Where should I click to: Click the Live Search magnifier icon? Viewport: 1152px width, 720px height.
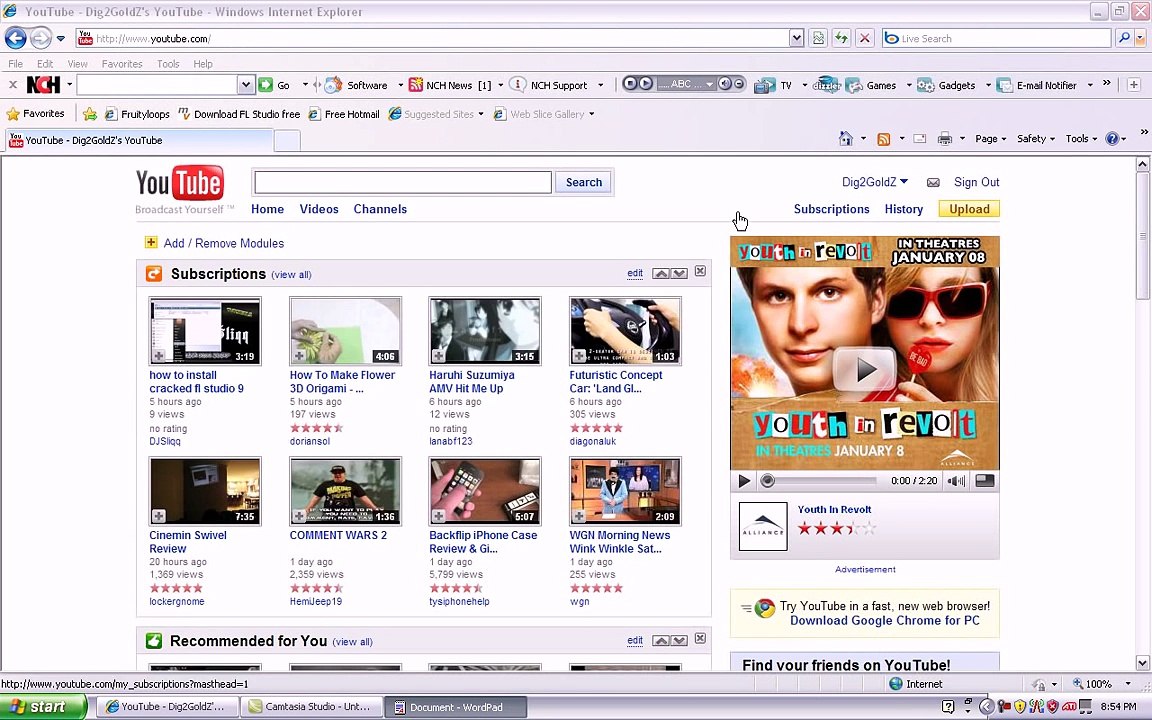click(x=1123, y=38)
